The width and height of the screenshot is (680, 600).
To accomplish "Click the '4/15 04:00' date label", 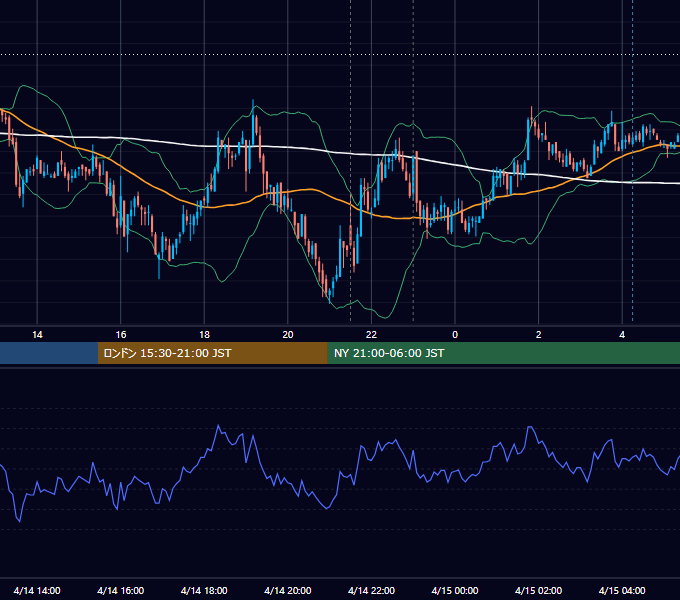I will [622, 590].
